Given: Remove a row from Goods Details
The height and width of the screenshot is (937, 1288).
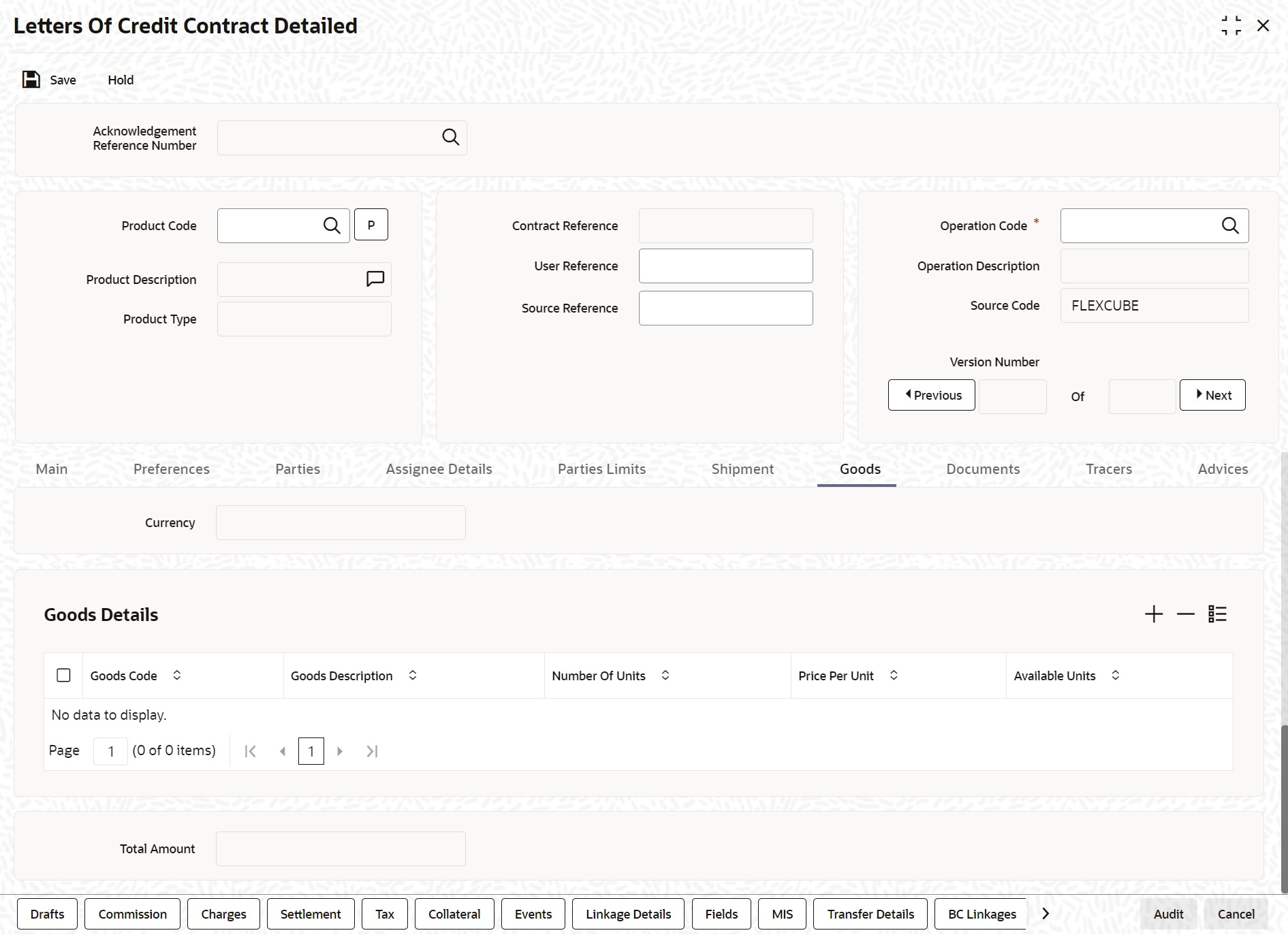Looking at the screenshot, I should coord(1186,614).
